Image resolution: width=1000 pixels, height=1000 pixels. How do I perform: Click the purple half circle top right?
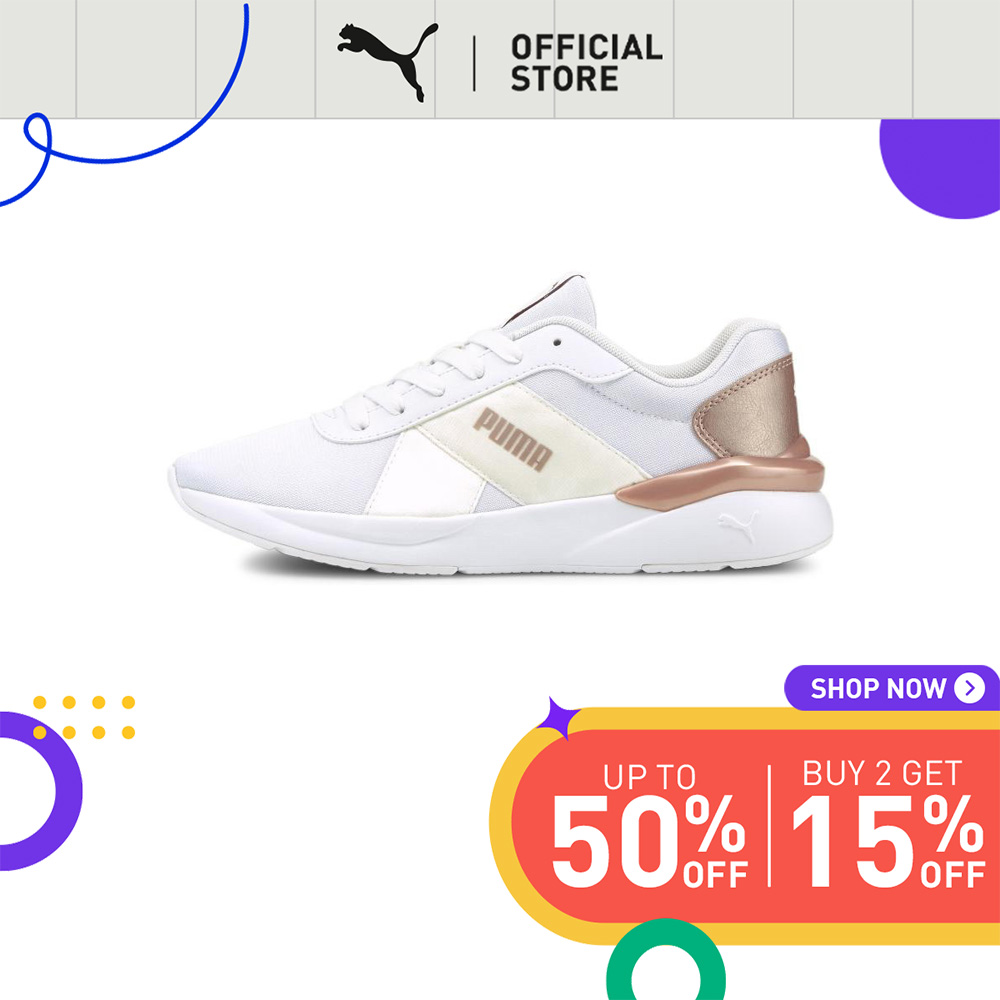pos(940,168)
